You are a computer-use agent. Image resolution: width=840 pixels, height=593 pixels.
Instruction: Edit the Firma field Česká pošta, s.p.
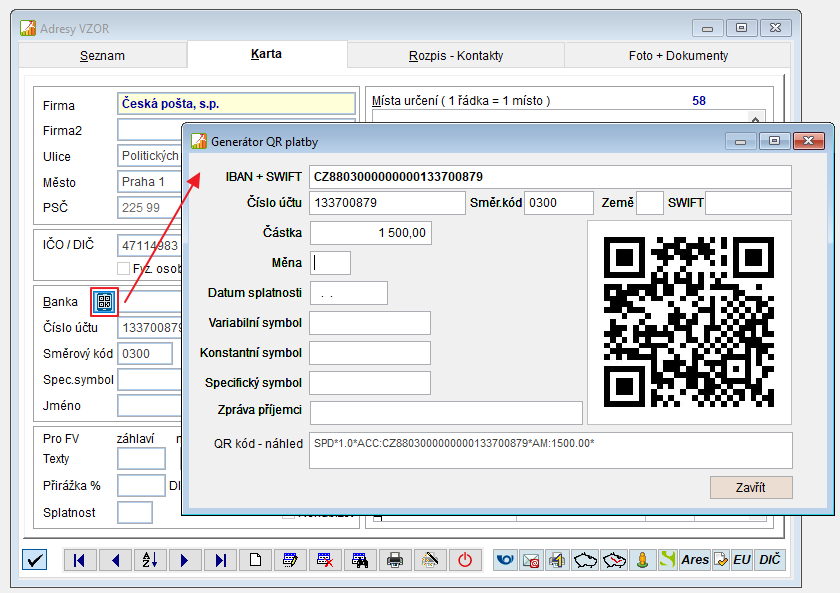(236, 103)
